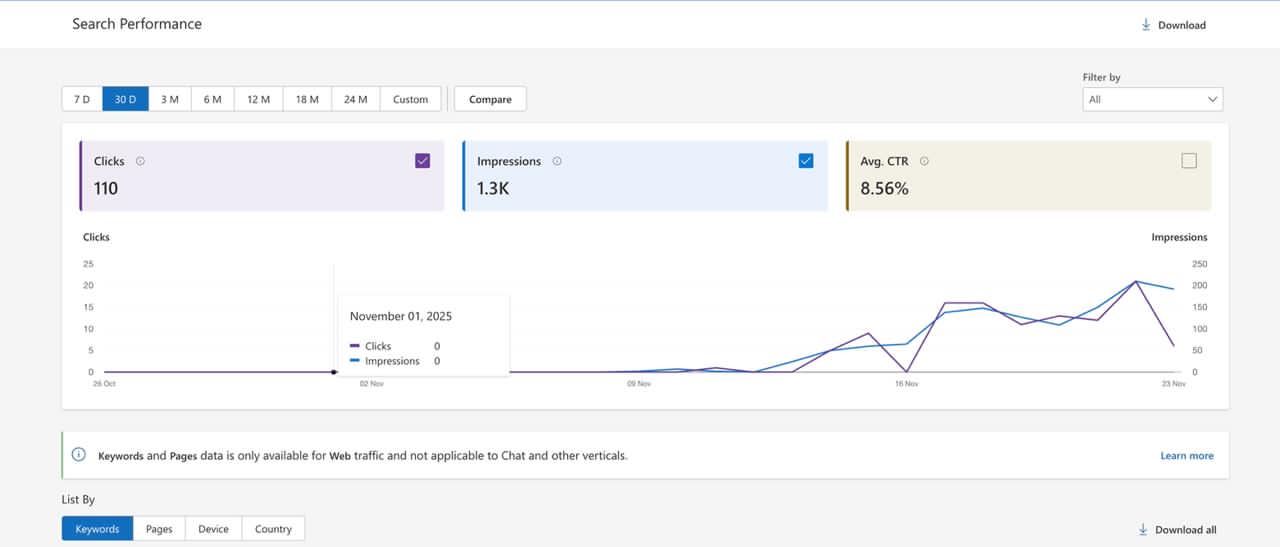Click the info icon in Keywords notice banner
The height and width of the screenshot is (547, 1280).
[x=79, y=455]
